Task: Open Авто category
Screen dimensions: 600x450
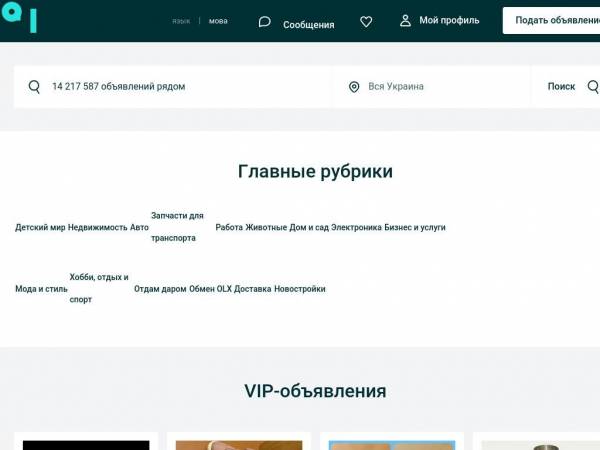Action: point(139,227)
